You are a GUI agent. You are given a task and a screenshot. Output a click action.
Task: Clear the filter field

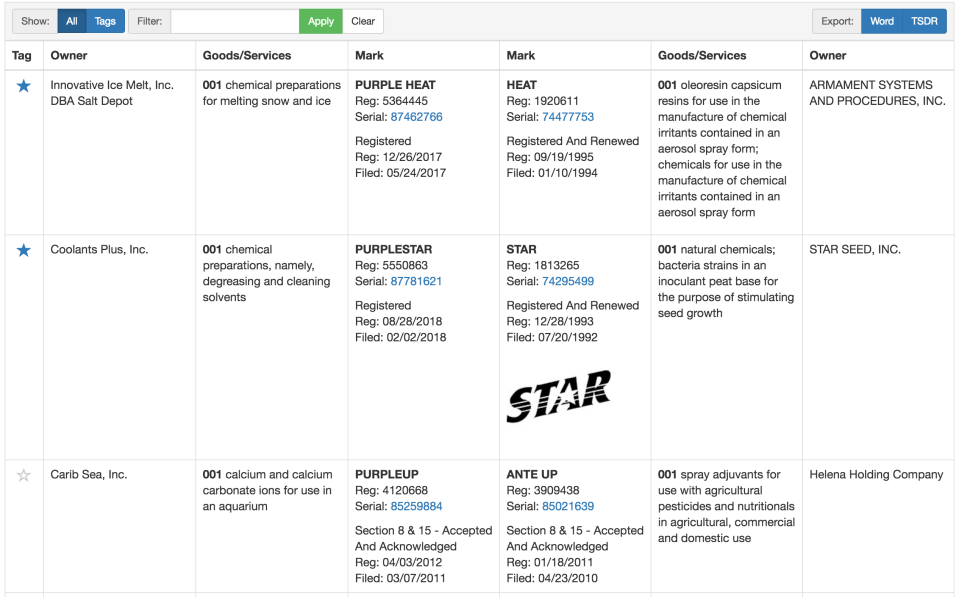pyautogui.click(x=363, y=21)
